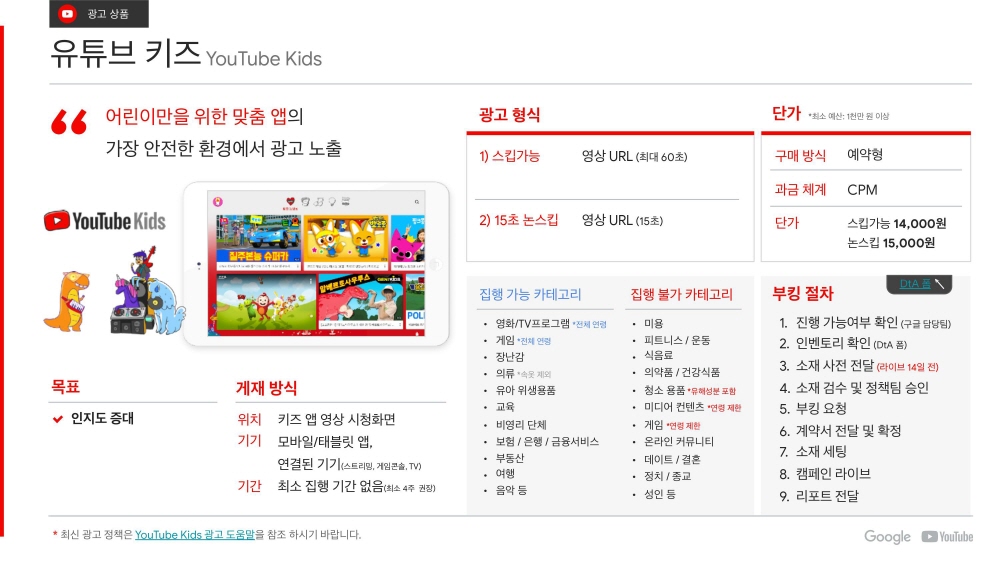Click the 집행 가능 카테고리 heading

click(530, 295)
